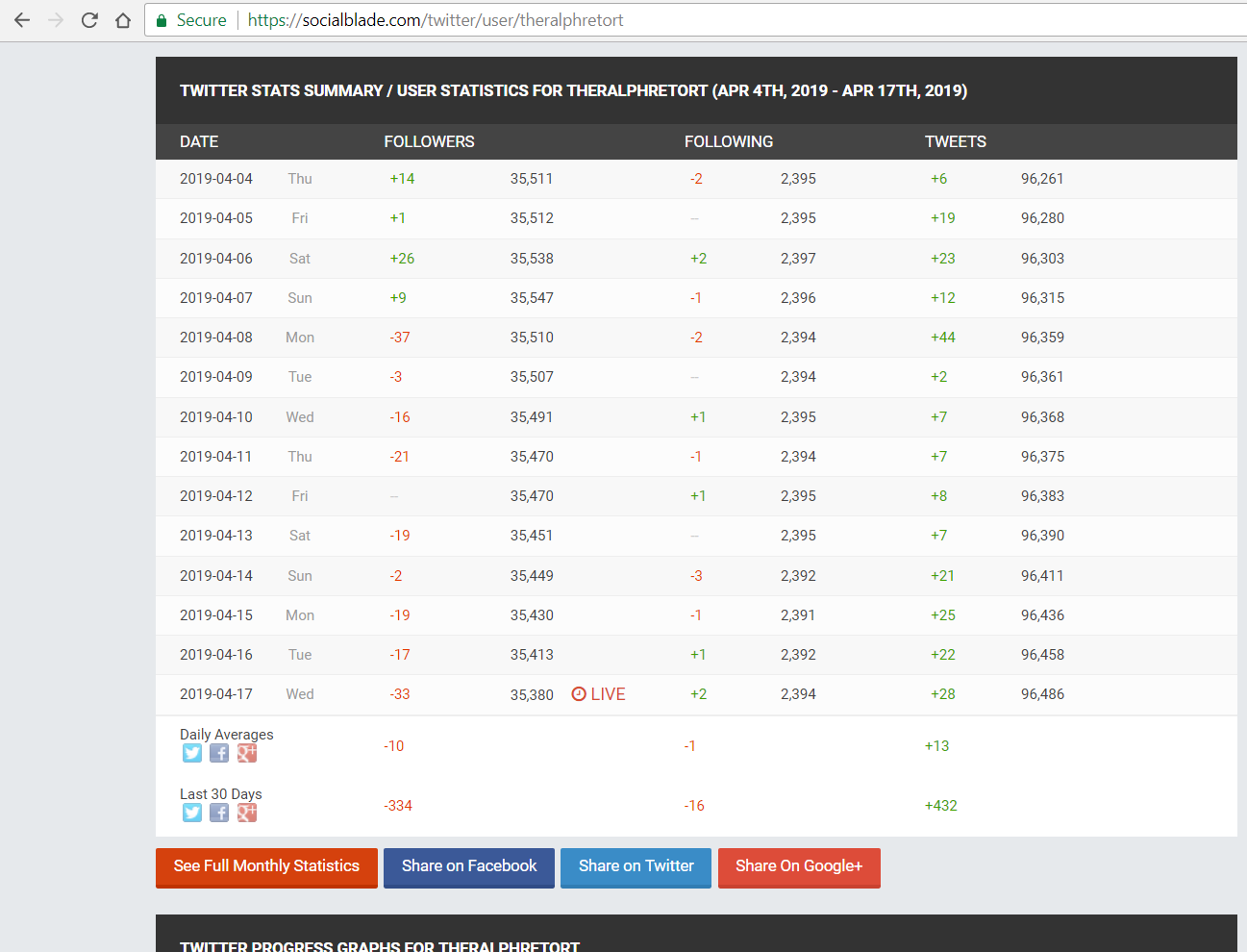
Task: Select the Last 30 Days followers -334
Action: pyautogui.click(x=398, y=806)
